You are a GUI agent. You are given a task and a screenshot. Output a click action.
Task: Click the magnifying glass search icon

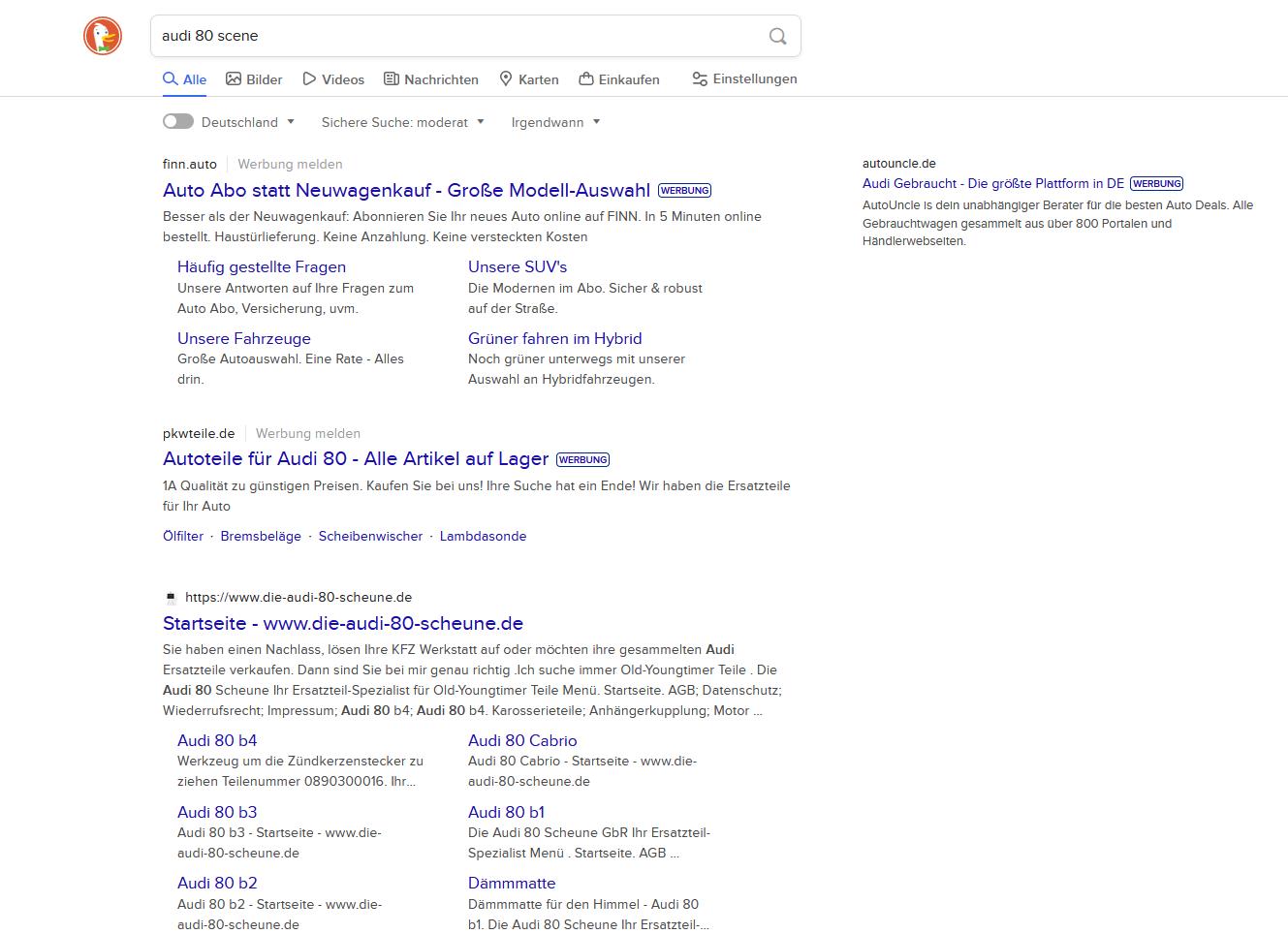tap(777, 36)
